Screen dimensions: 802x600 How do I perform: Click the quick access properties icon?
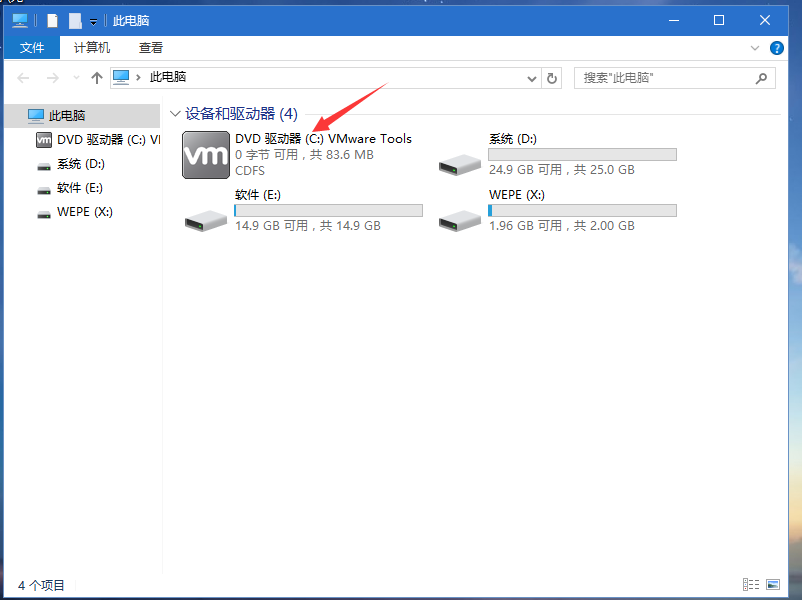(52, 20)
